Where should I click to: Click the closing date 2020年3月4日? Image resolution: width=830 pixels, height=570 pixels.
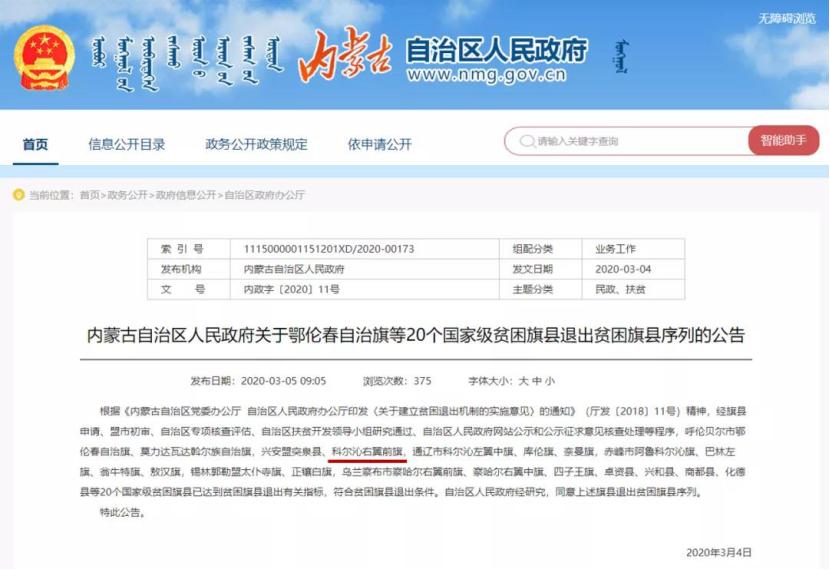point(719,553)
